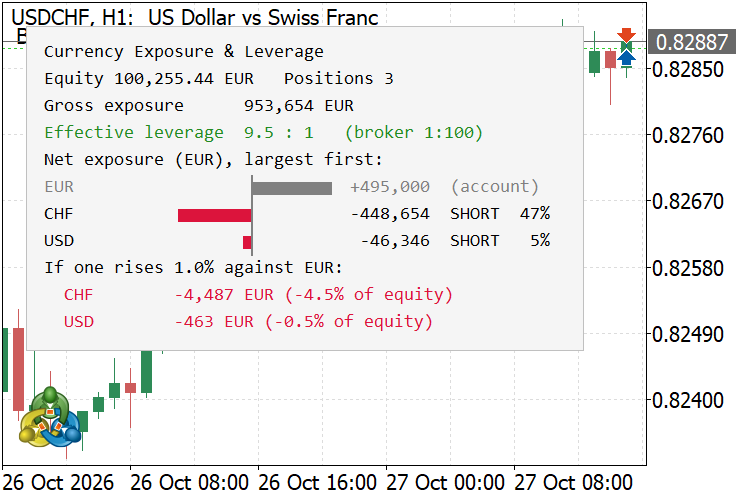750x500 pixels.
Task: Click the price axis label 0.82490
Action: coord(688,334)
